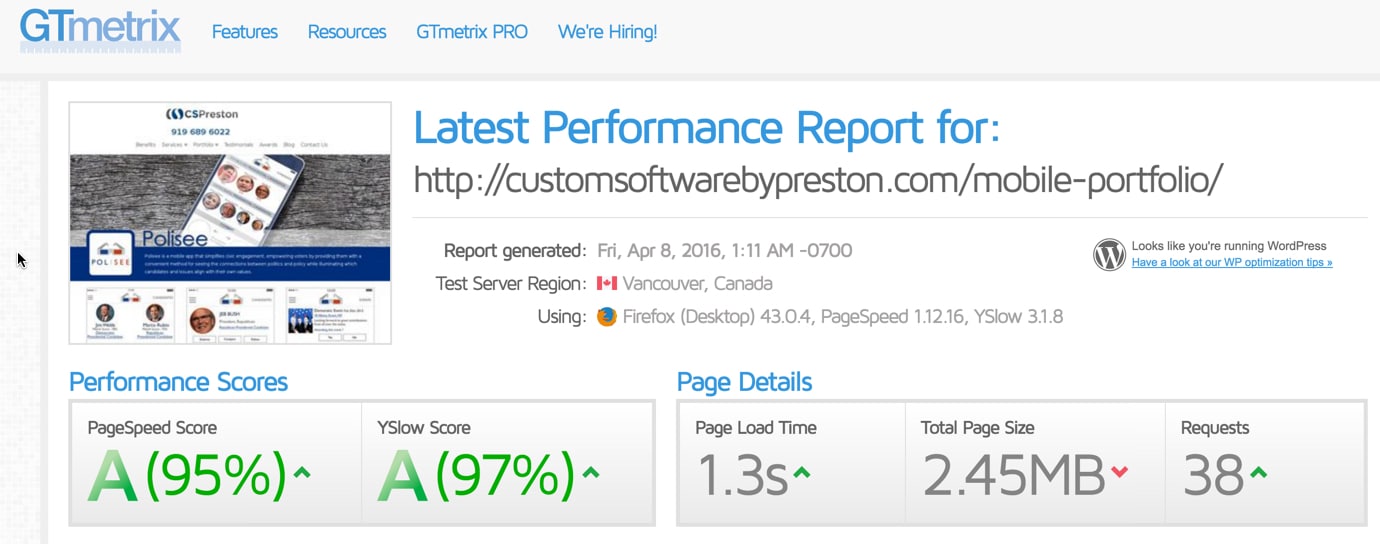Click the green arrow beside YSlow 97%
This screenshot has width=1380, height=544.
click(591, 472)
